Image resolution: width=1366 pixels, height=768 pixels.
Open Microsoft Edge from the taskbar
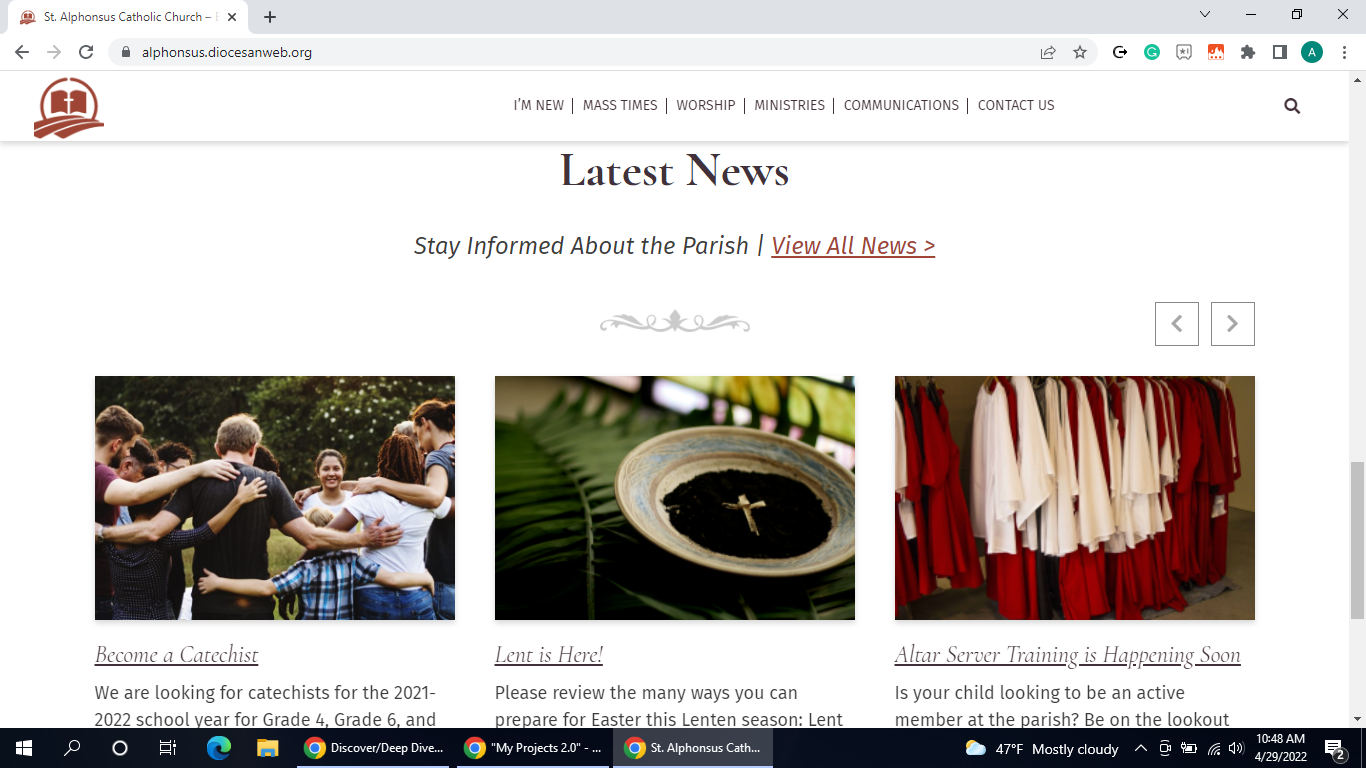pos(218,748)
